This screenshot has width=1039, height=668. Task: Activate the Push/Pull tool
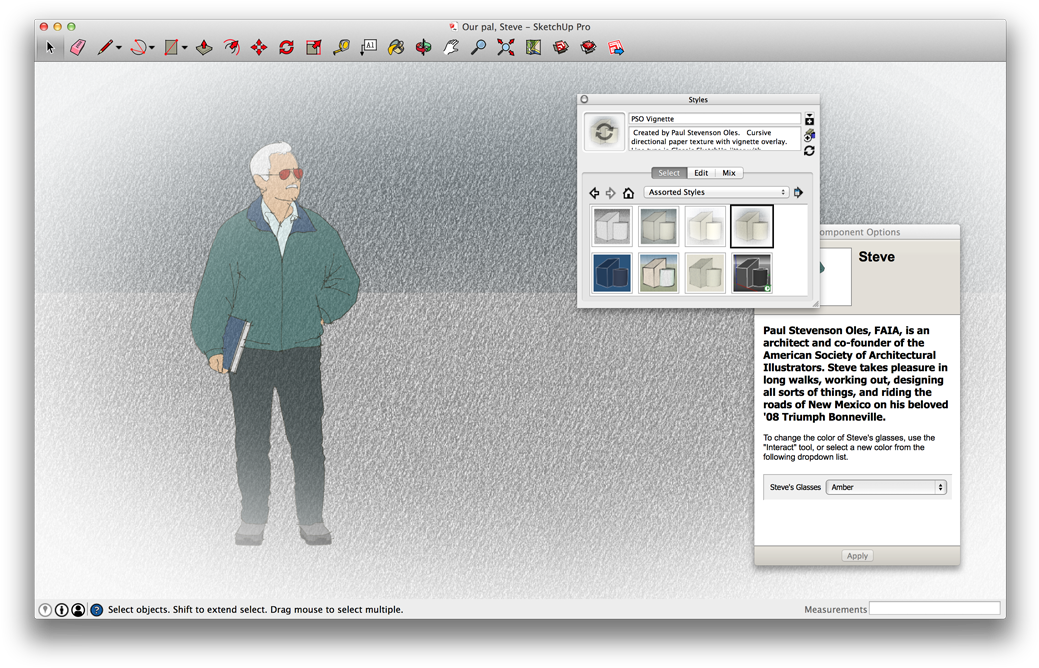coord(204,48)
